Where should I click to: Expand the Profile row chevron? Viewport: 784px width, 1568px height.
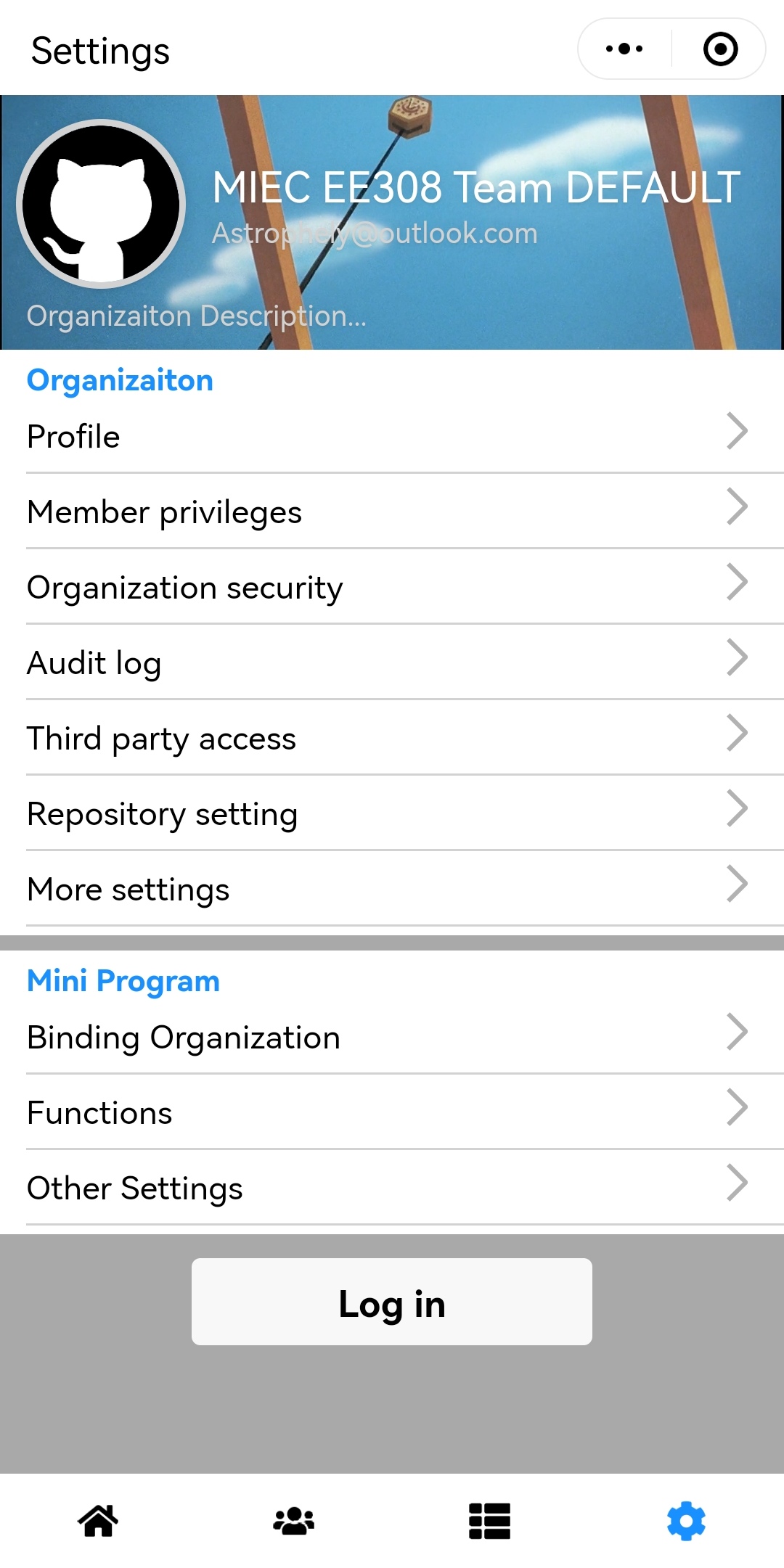tap(737, 432)
